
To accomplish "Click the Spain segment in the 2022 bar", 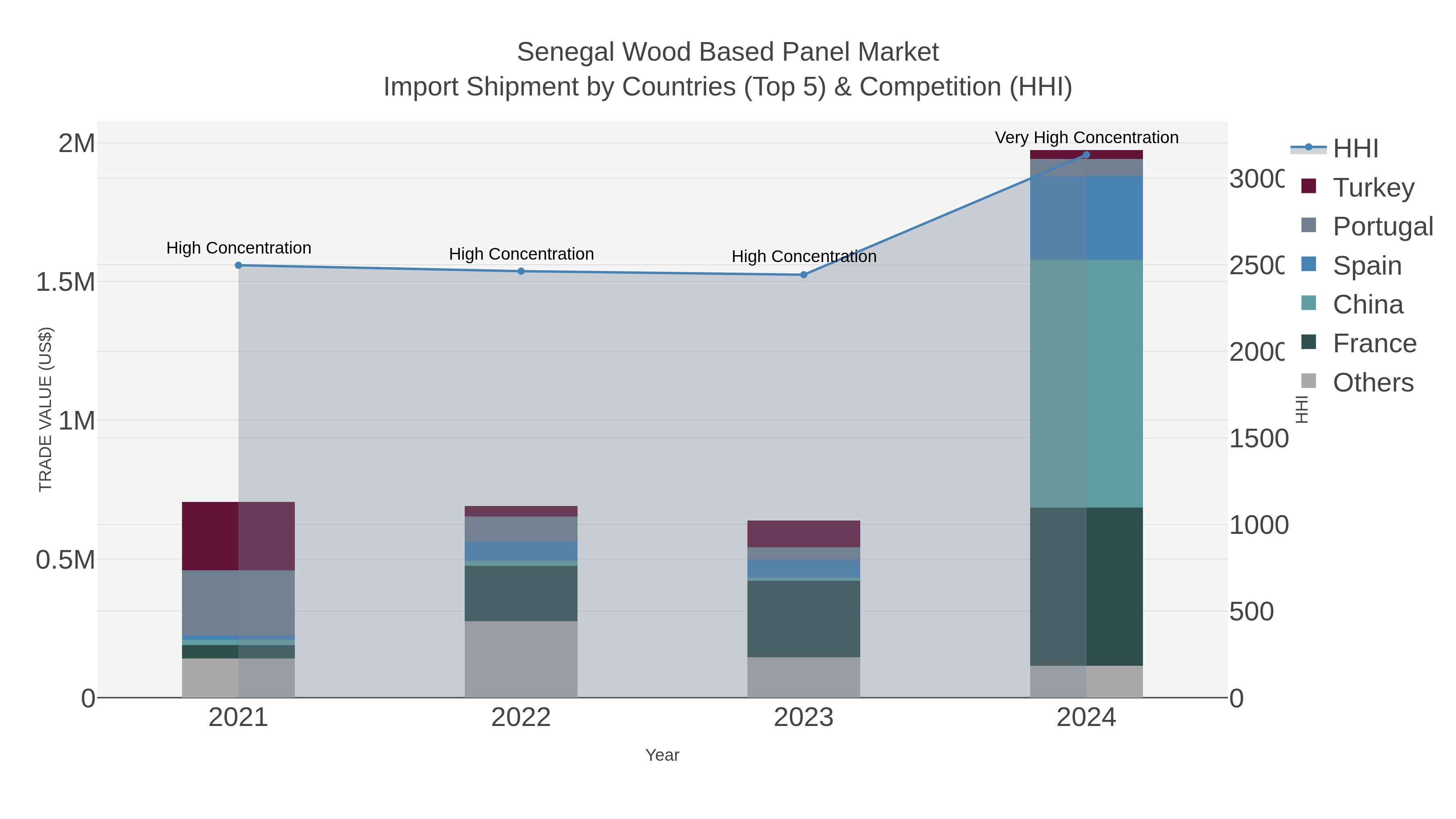I will click(521, 550).
